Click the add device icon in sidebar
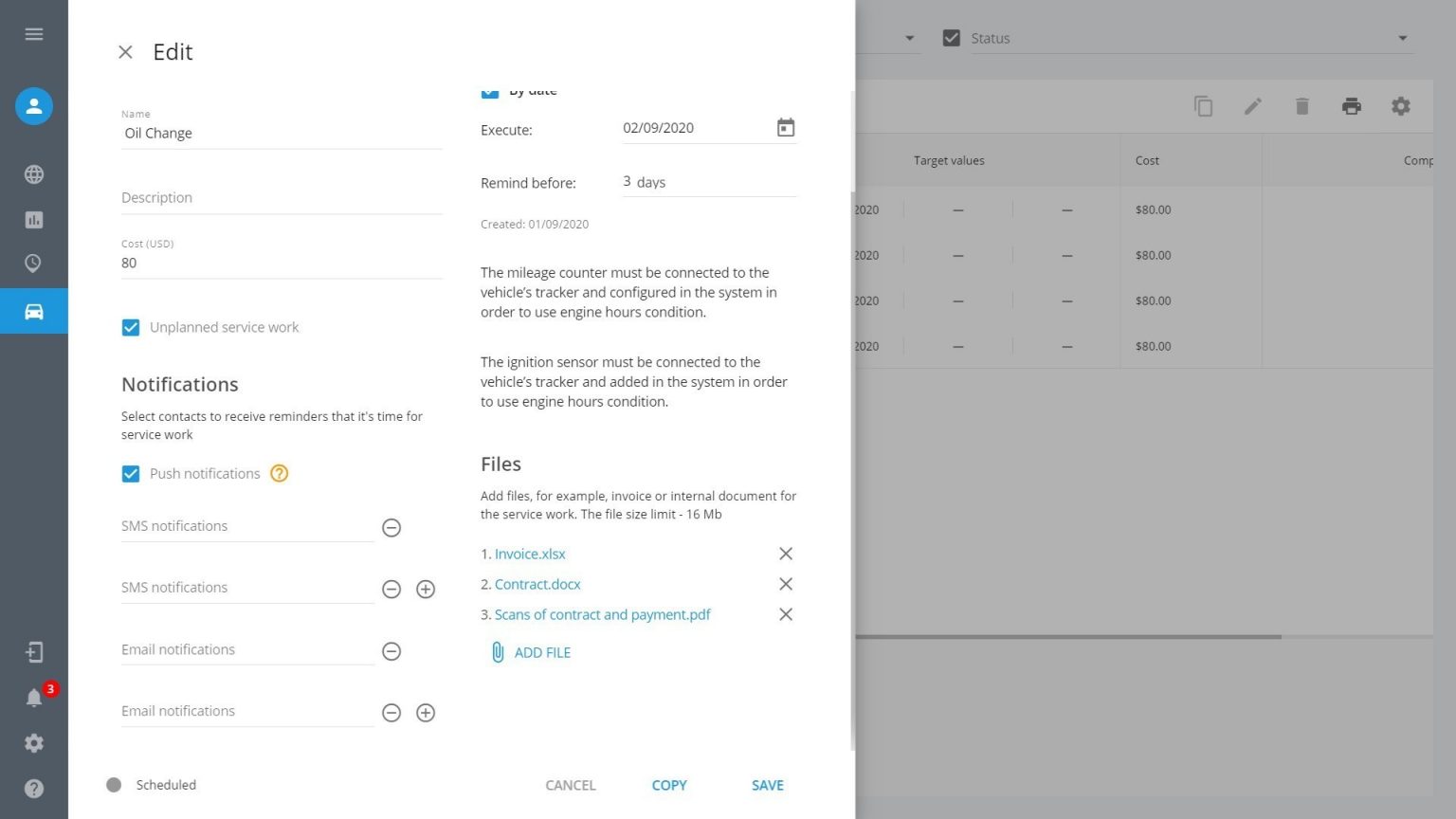 (34, 652)
